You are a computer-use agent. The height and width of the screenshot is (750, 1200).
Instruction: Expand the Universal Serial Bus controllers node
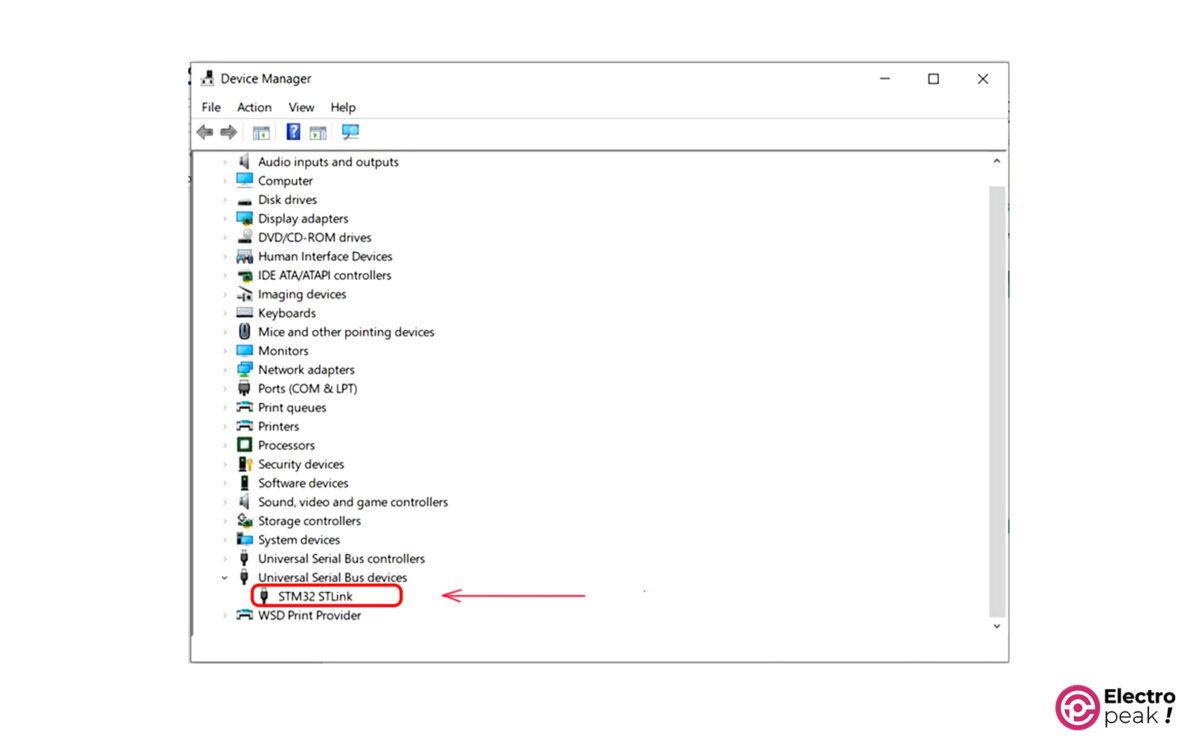[x=225, y=559]
